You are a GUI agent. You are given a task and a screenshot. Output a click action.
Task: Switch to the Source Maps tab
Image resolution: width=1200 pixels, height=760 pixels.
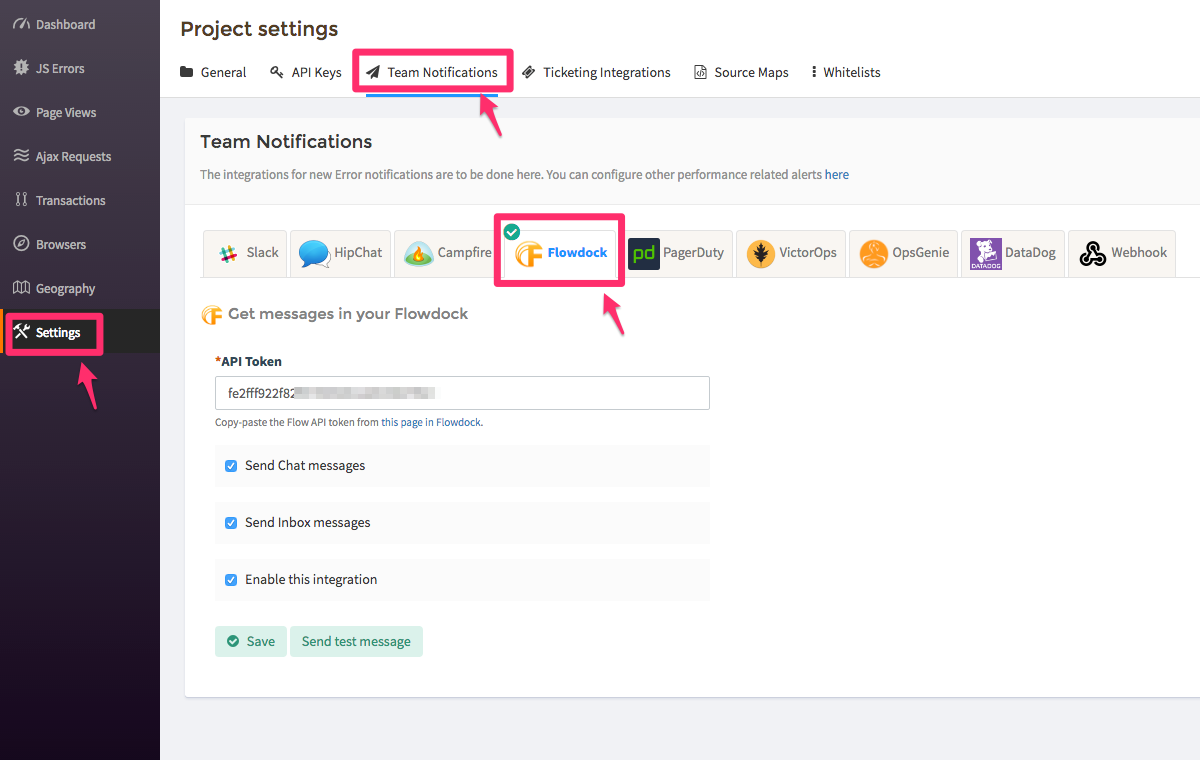(741, 72)
